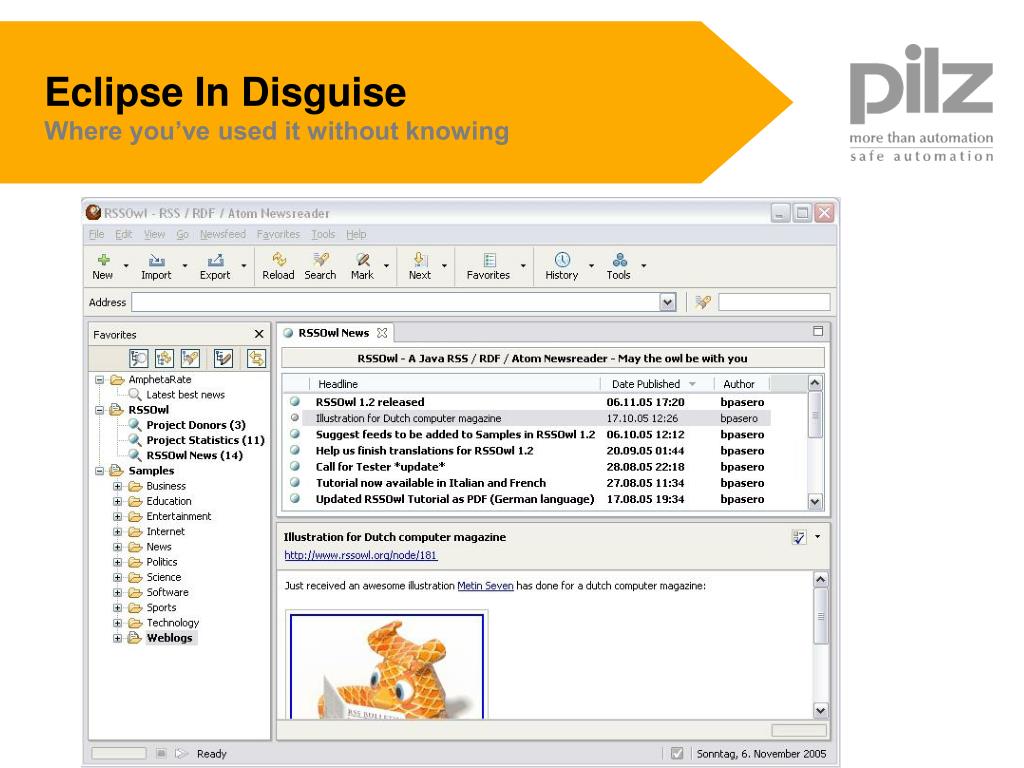Click the arrow icon left of Ready
1024x768 pixels.
pos(182,753)
